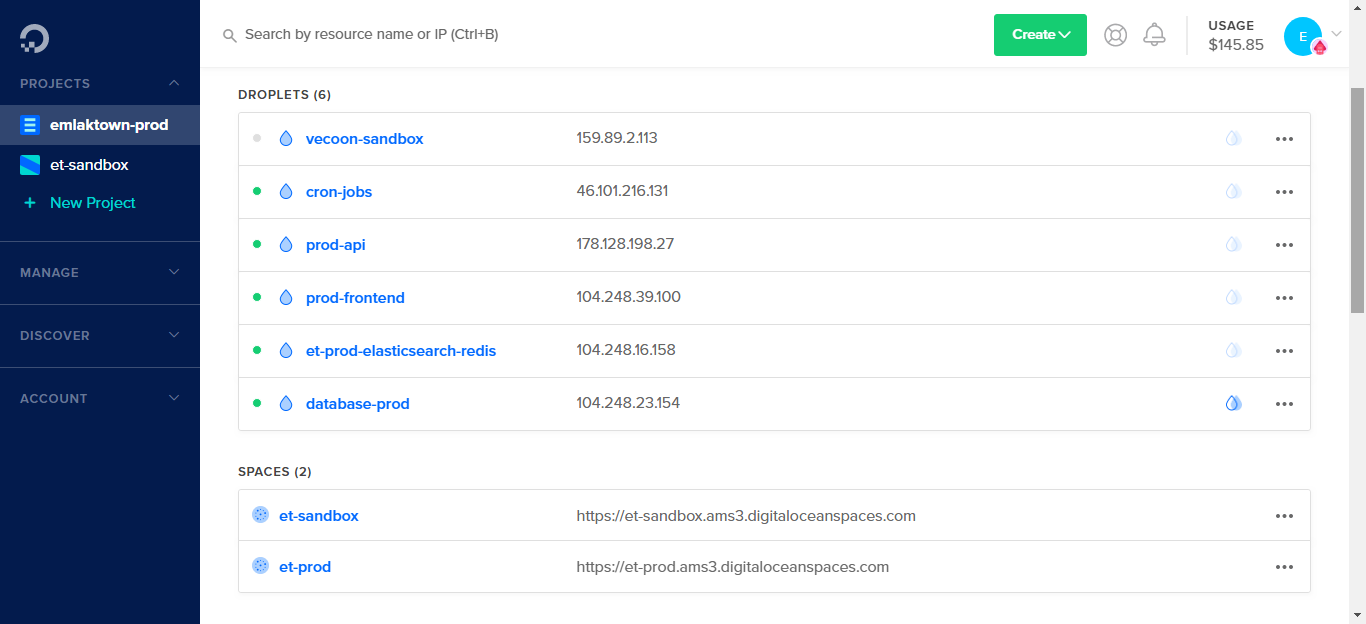1366x624 pixels.
Task: Click the right-side droplet icon for prod-frontend
Action: click(1234, 298)
